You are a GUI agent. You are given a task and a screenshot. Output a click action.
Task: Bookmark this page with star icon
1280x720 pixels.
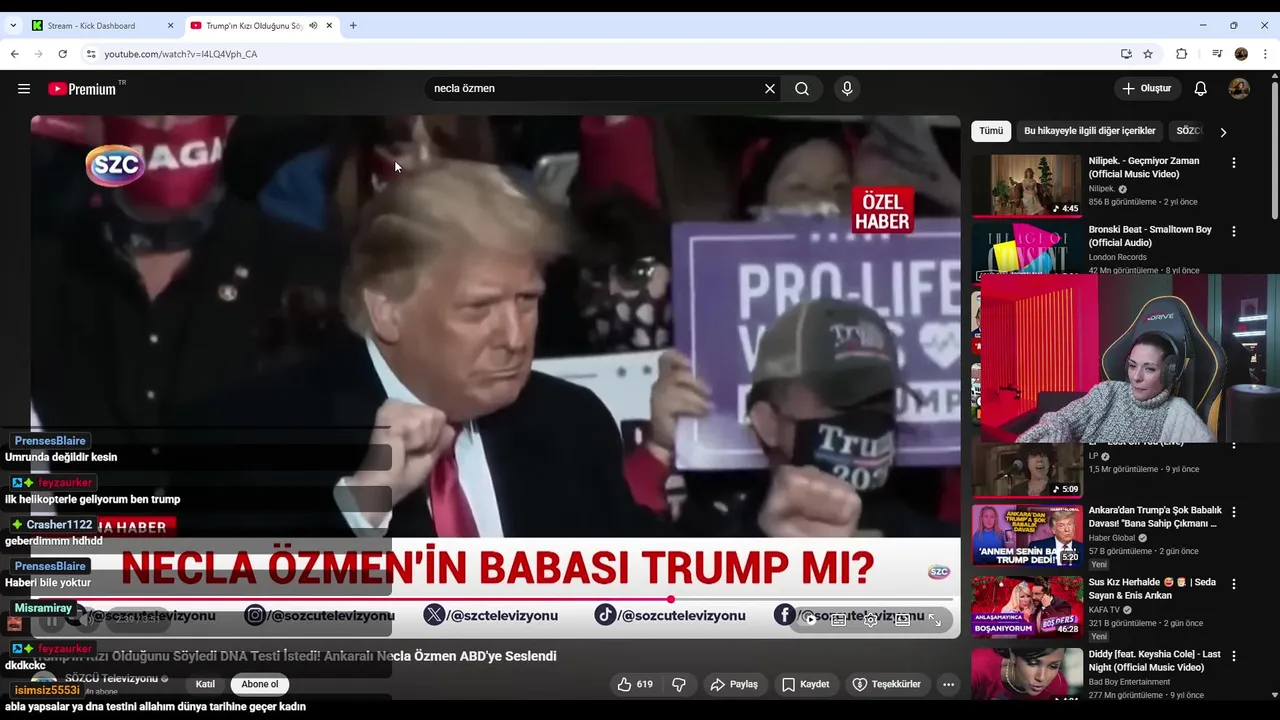pyautogui.click(x=1148, y=54)
